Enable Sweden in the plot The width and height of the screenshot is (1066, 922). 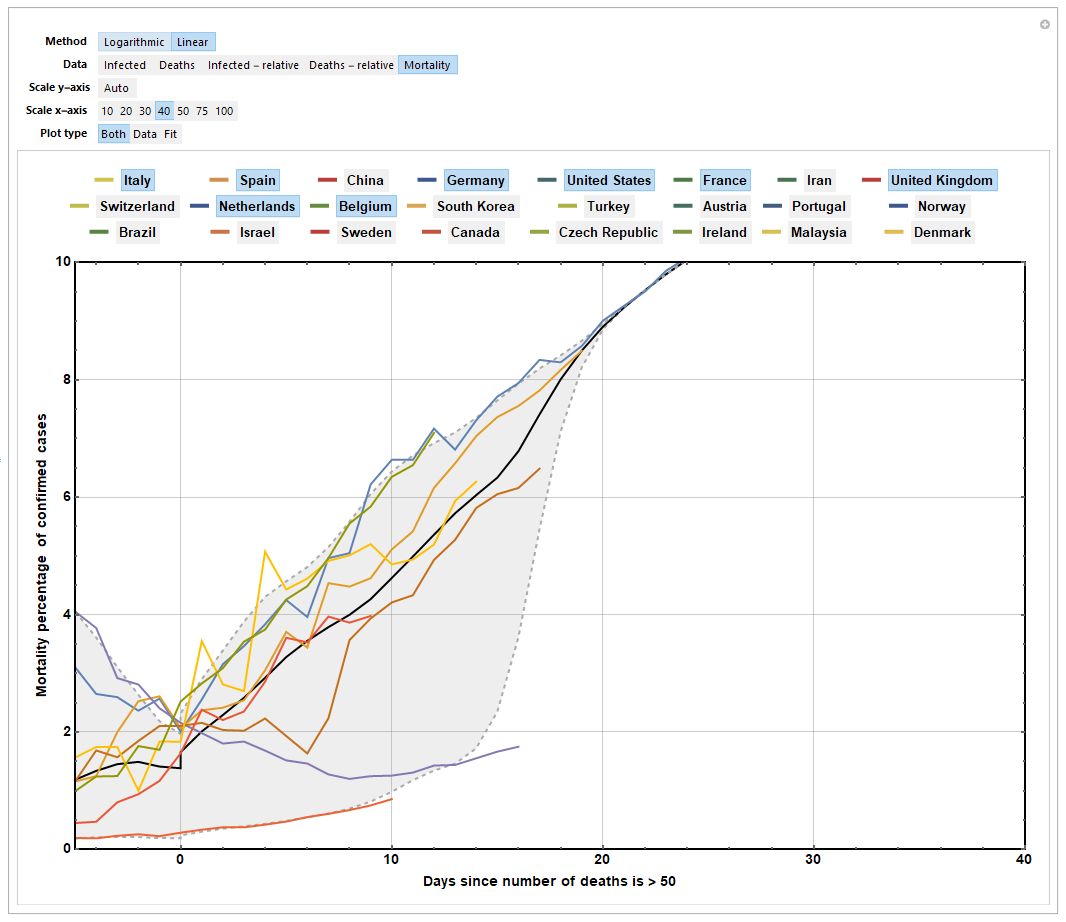[366, 233]
